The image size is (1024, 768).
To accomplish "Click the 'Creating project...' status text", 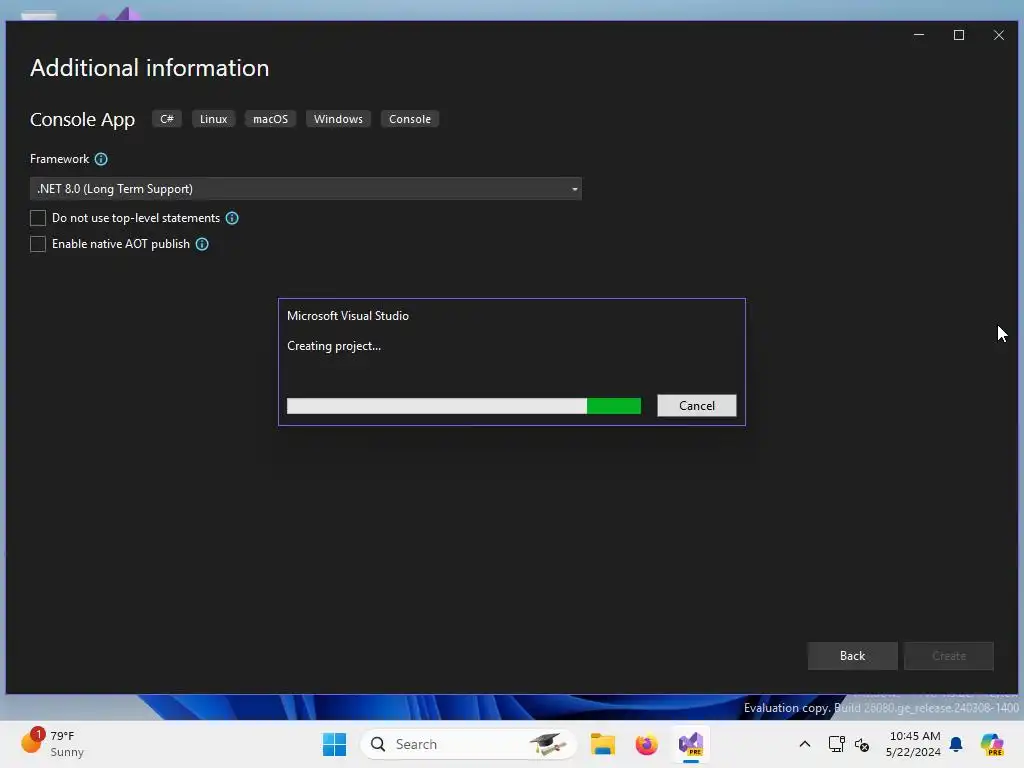I will (334, 346).
